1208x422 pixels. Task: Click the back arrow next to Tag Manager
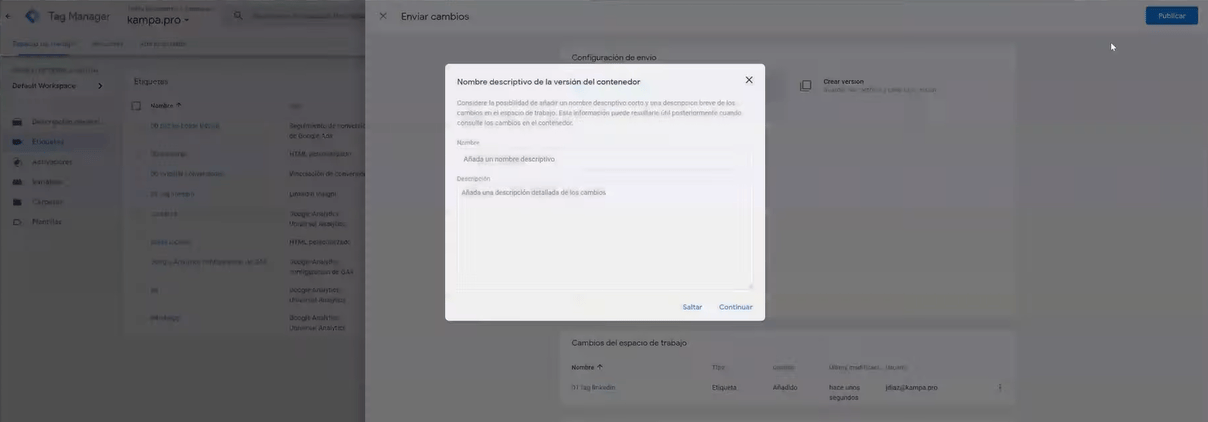point(8,16)
